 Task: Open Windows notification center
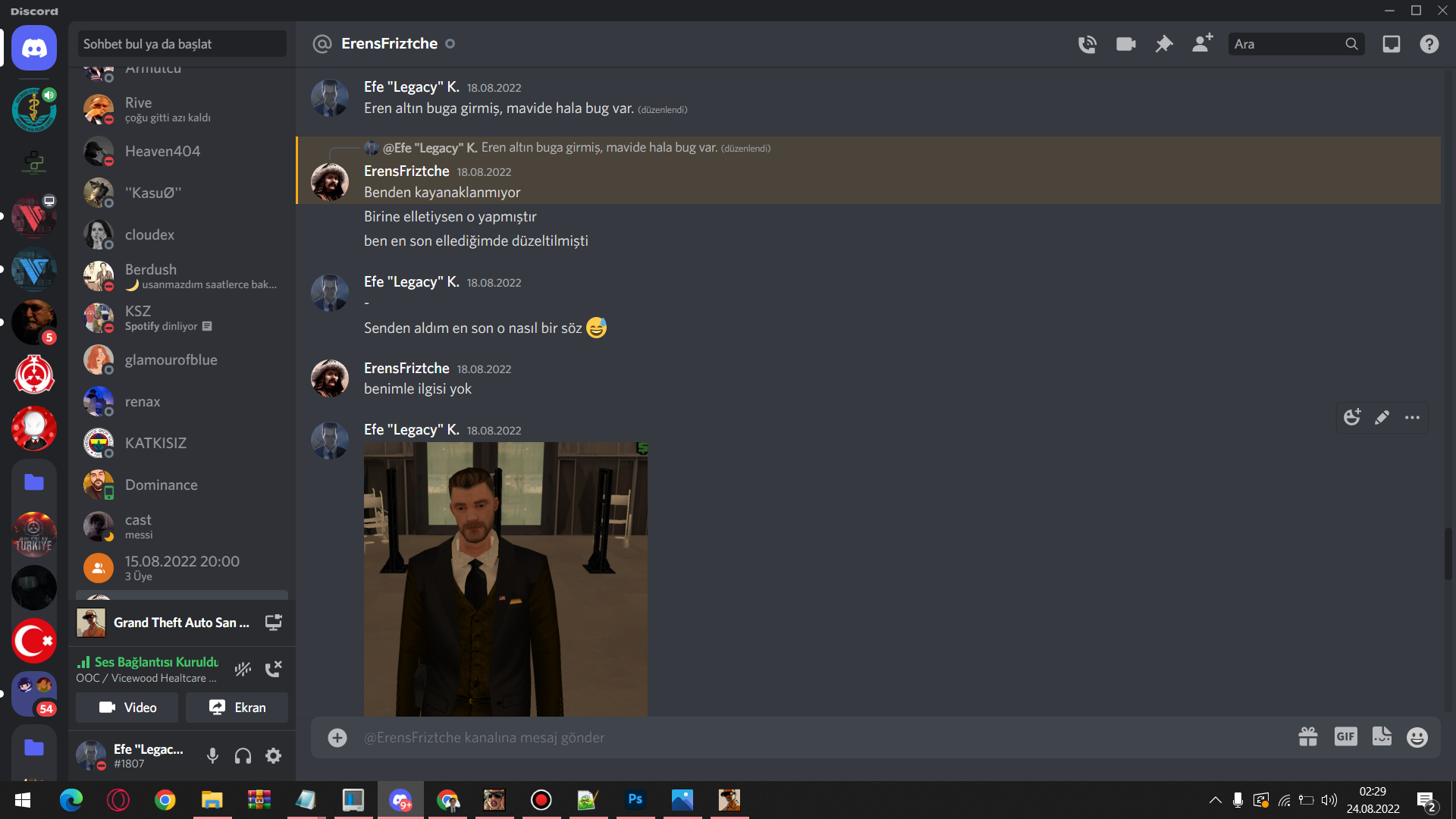(x=1426, y=801)
